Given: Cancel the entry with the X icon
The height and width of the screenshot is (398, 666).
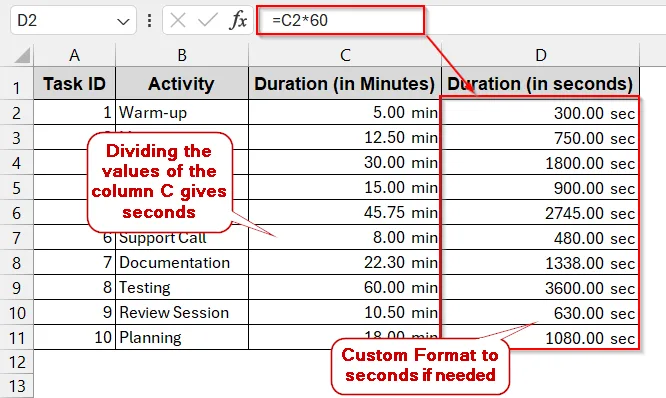Looking at the screenshot, I should 178,20.
